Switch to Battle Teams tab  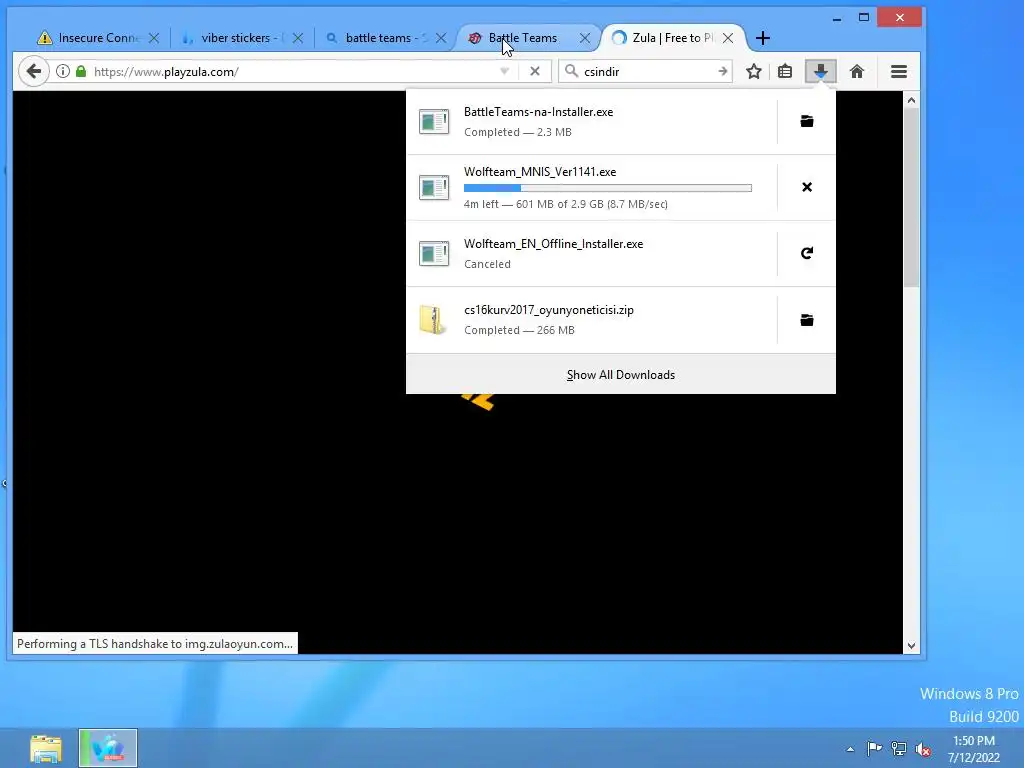pos(521,38)
